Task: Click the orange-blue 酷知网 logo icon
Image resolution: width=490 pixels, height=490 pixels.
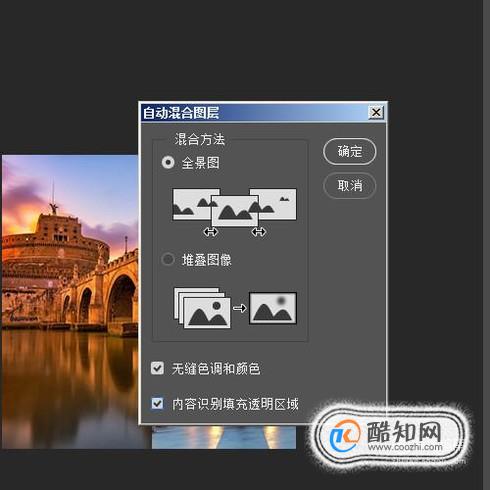Action: click(345, 435)
